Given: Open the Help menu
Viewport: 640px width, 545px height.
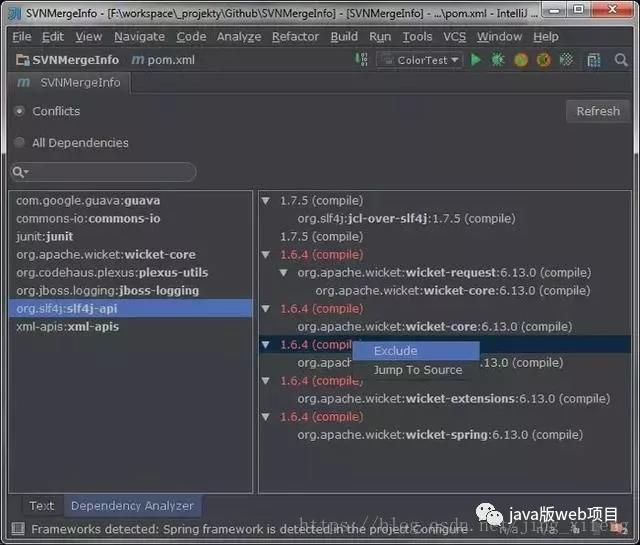Looking at the screenshot, I should pos(546,37).
